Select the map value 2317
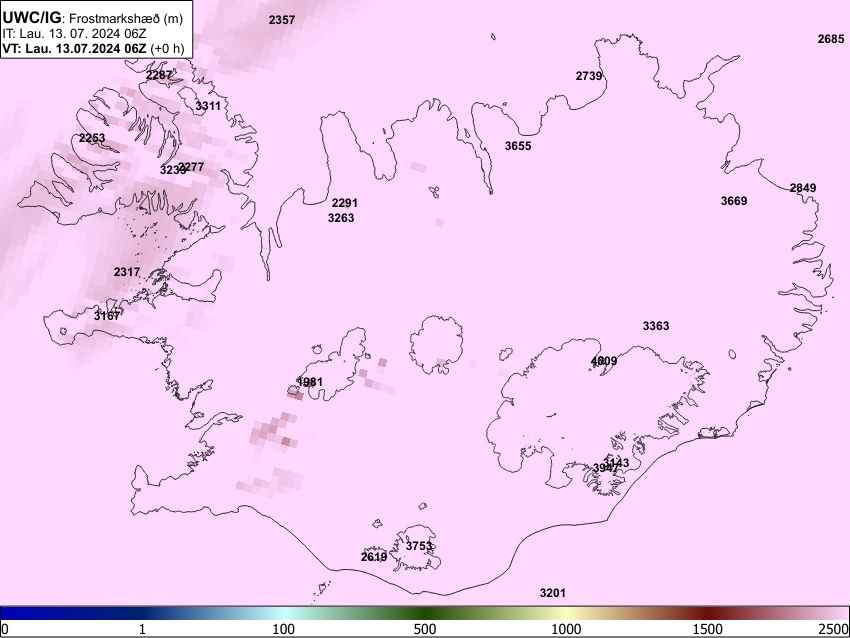850x638 pixels. pos(127,272)
